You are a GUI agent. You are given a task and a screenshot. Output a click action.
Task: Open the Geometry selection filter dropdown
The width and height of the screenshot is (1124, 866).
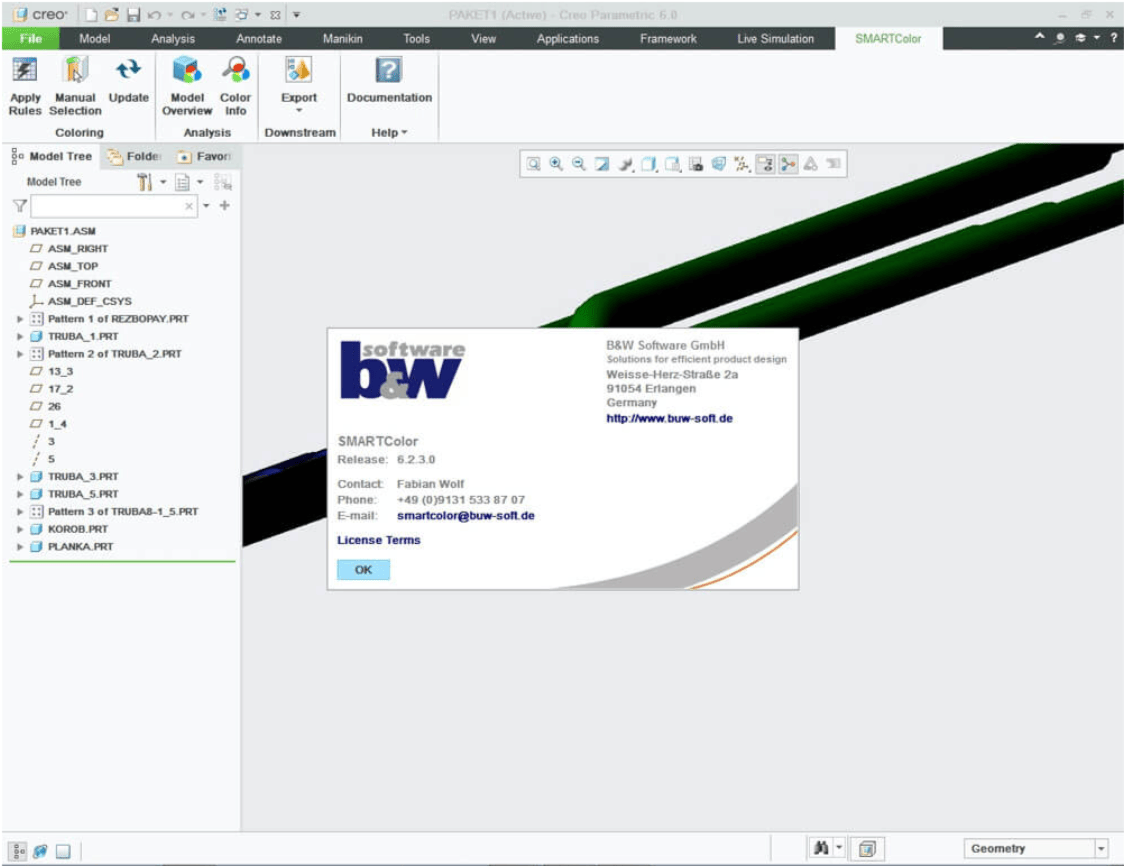pyautogui.click(x=1101, y=849)
